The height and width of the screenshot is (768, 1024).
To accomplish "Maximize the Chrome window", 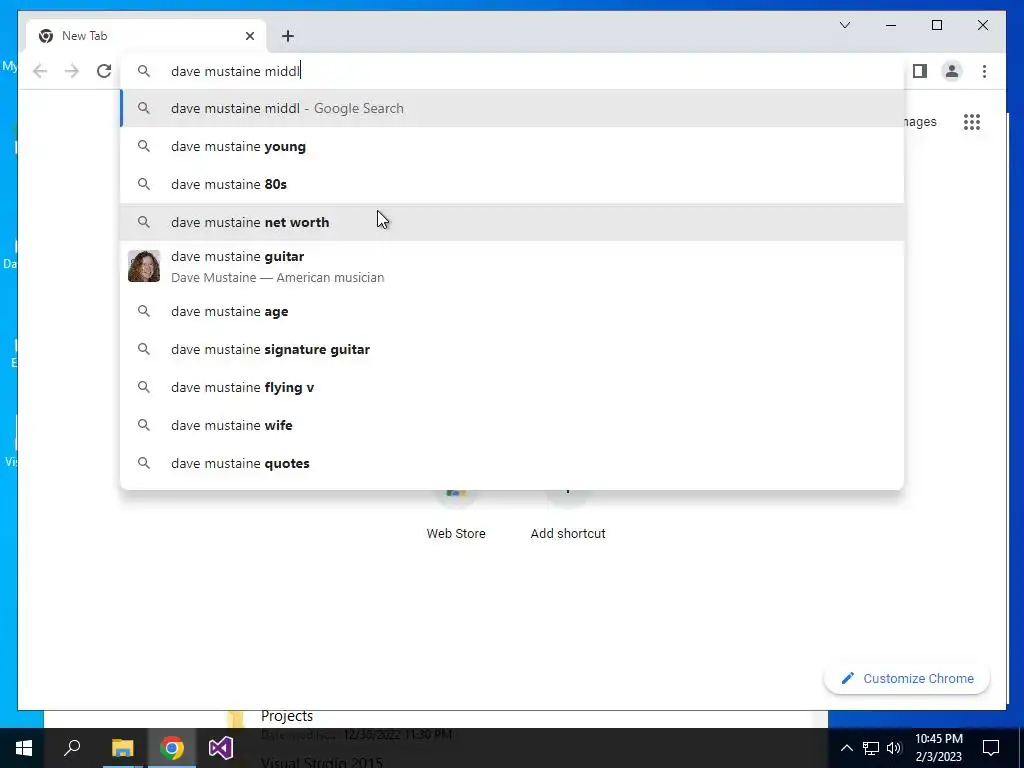I will (936, 25).
